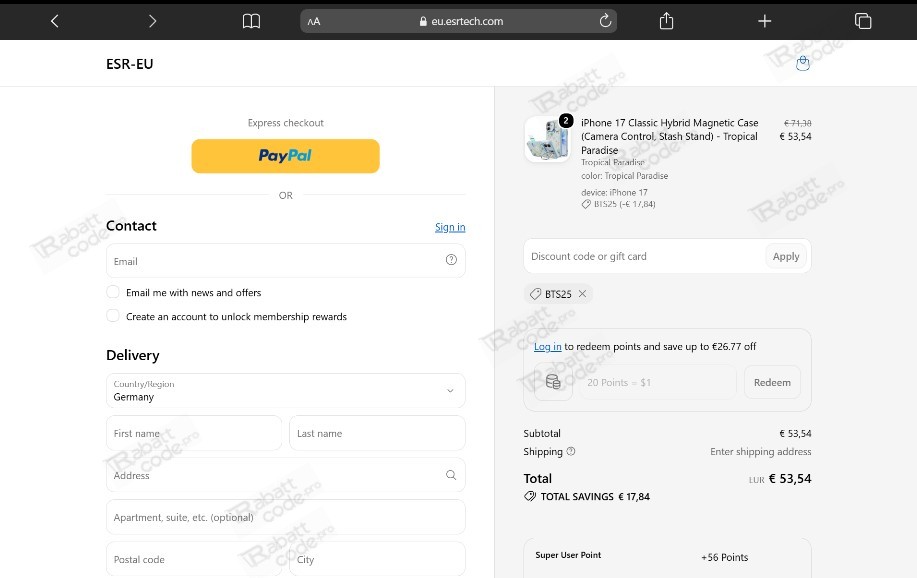Image resolution: width=917 pixels, height=578 pixels.
Task: Open the Safari share sheet icon
Action: coord(666,21)
